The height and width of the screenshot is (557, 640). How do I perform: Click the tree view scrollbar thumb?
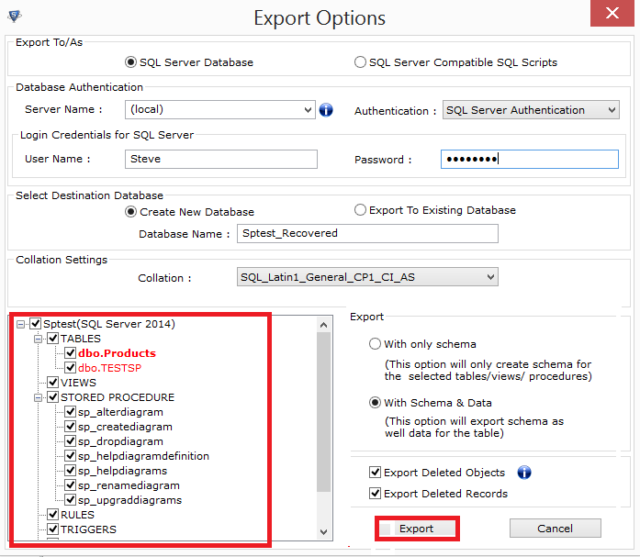tap(324, 412)
